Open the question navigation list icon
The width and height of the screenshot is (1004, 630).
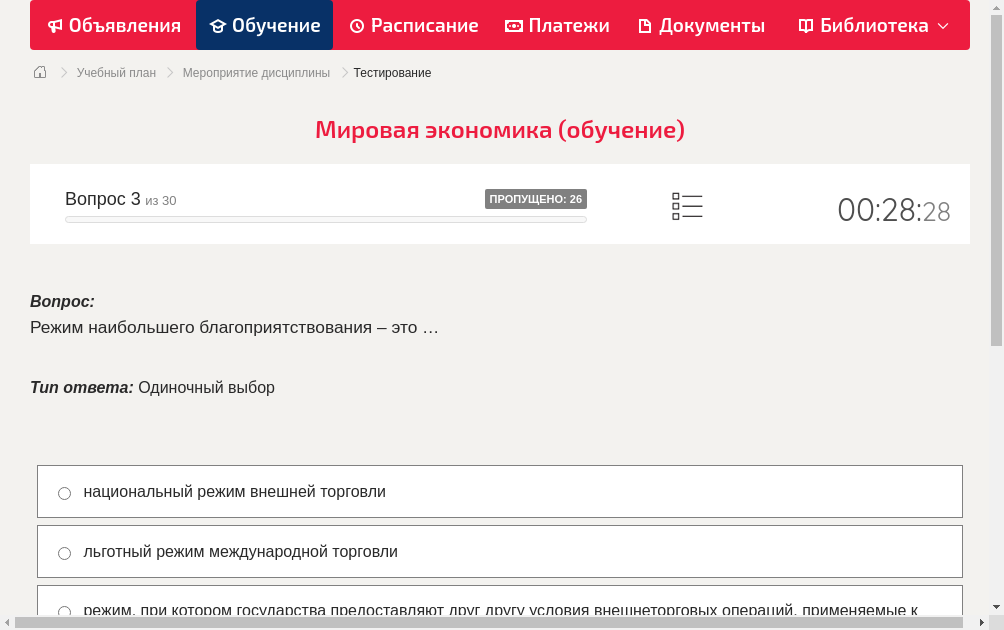(687, 206)
